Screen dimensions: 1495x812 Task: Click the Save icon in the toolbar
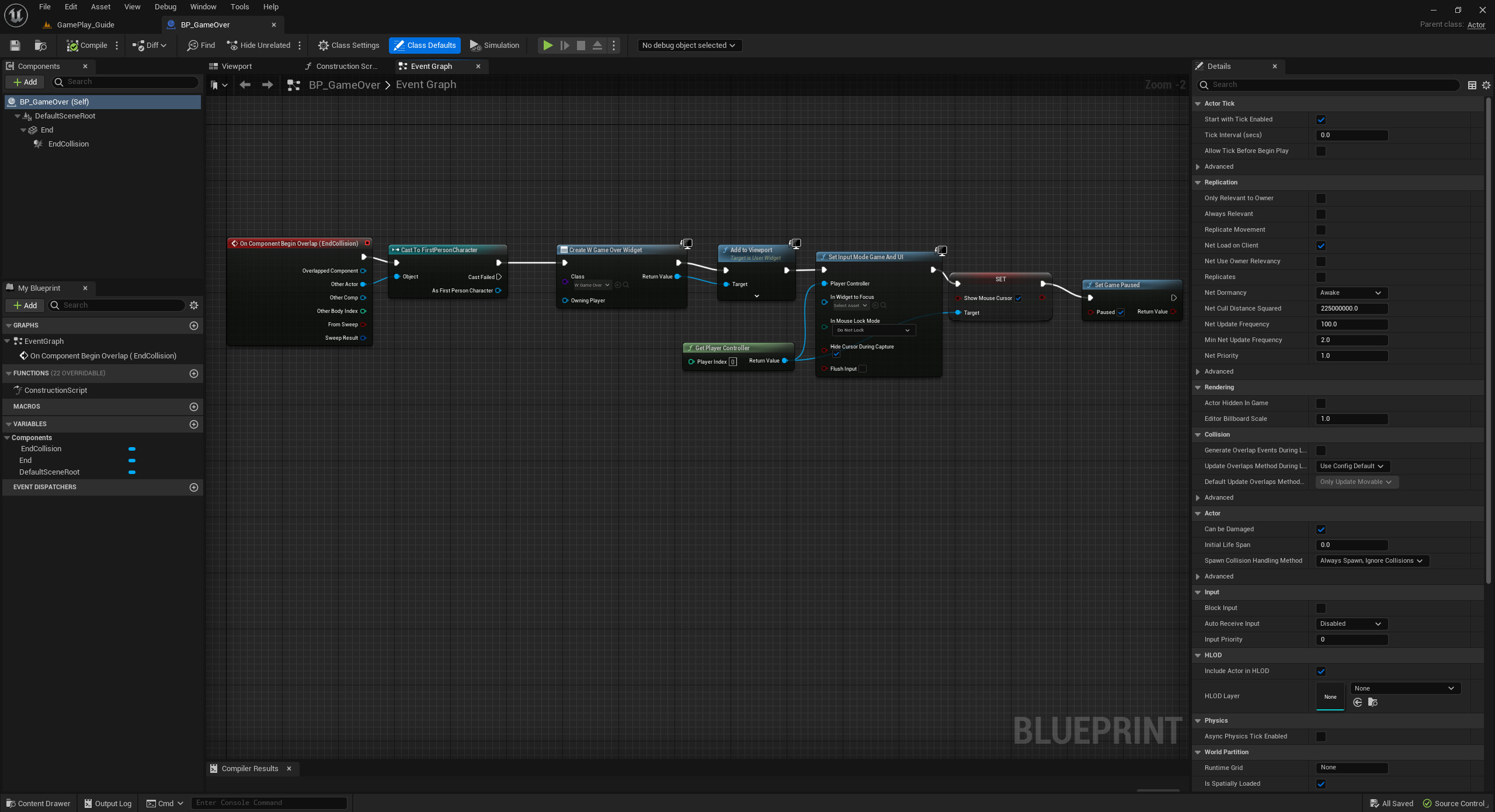pyautogui.click(x=15, y=45)
